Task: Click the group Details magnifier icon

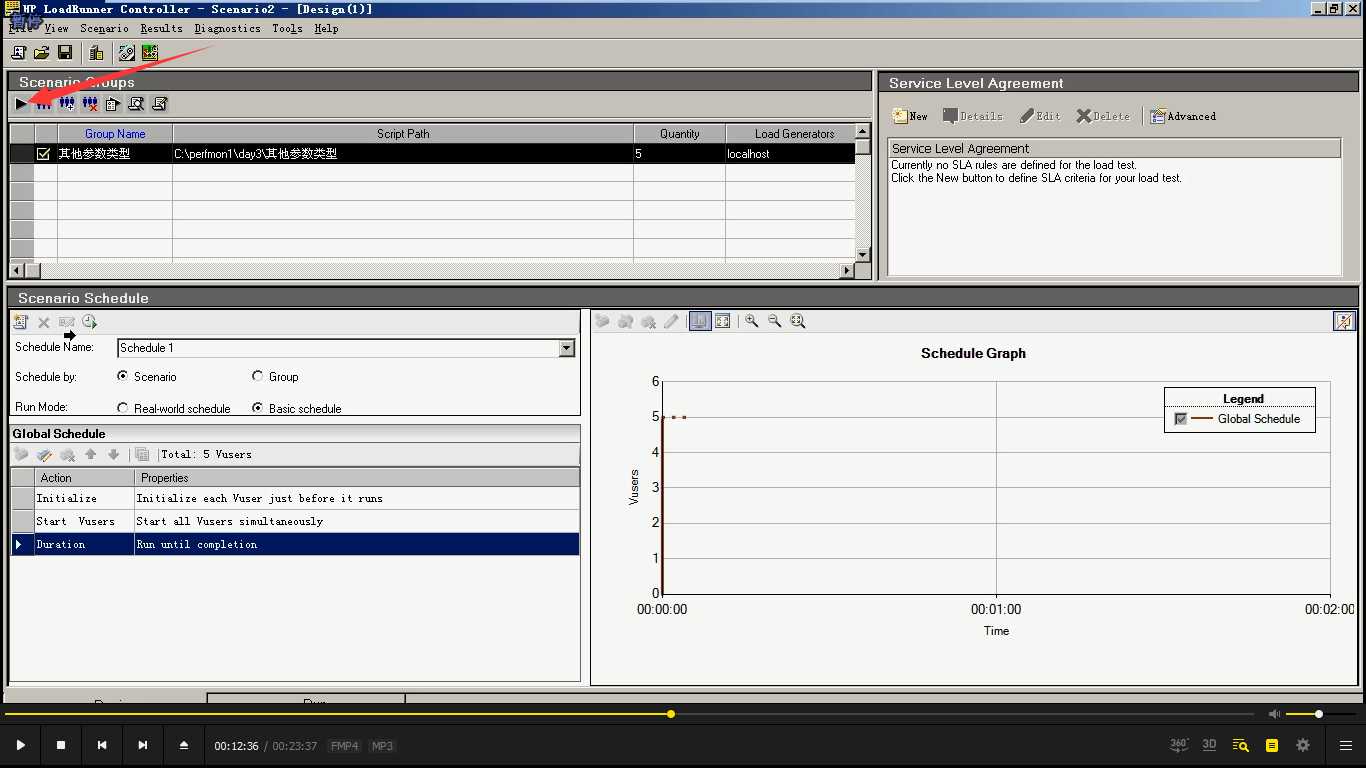Action: click(136, 103)
